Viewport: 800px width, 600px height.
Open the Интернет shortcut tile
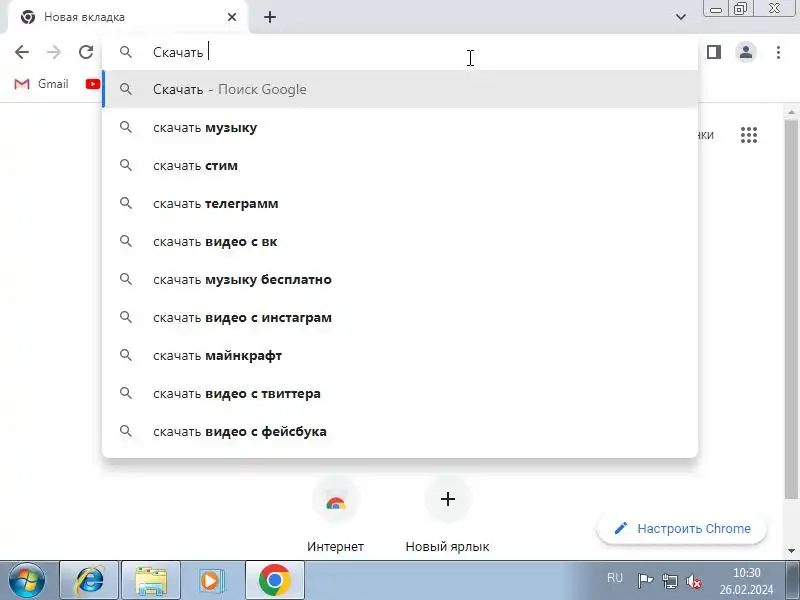pos(336,515)
